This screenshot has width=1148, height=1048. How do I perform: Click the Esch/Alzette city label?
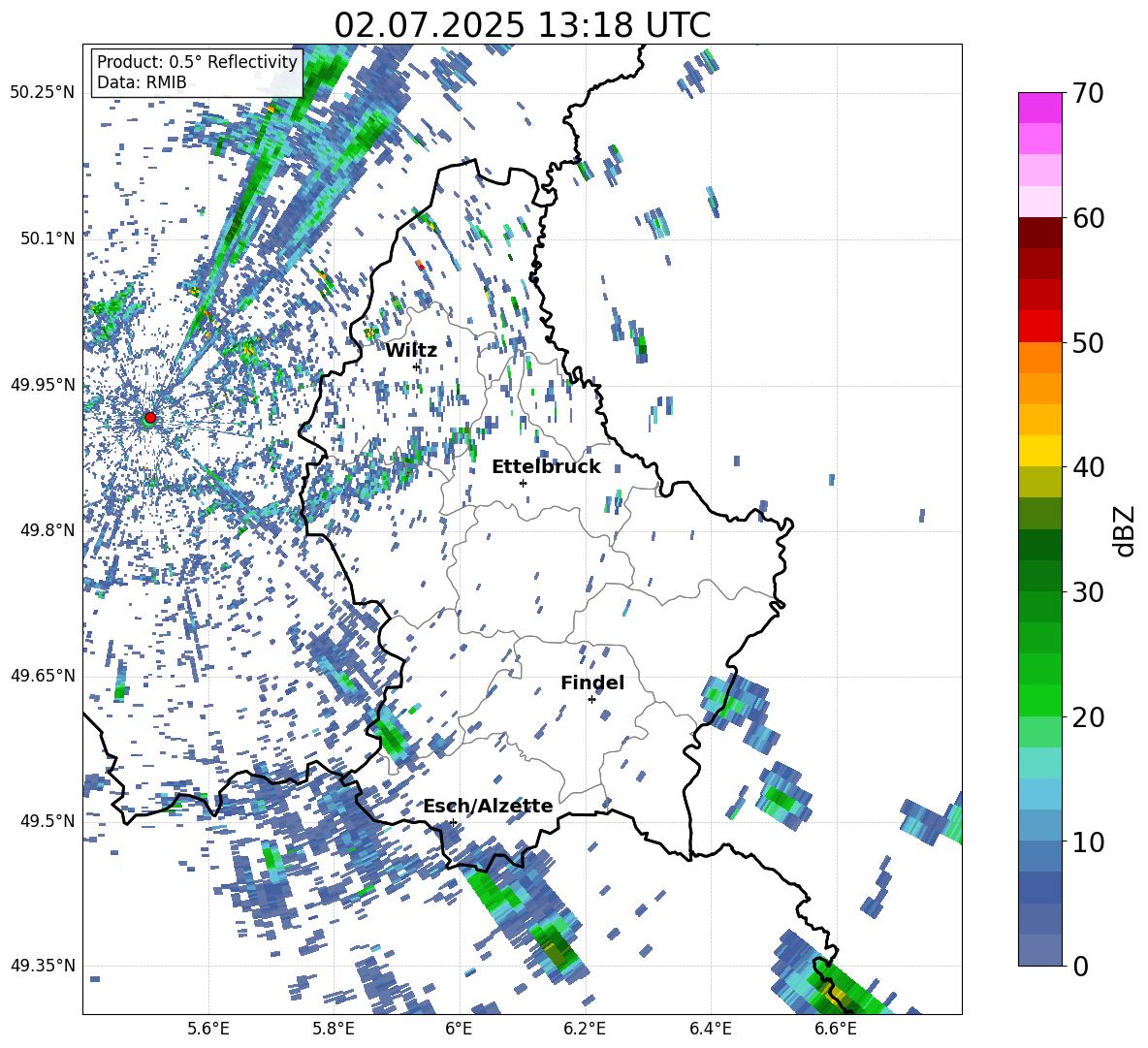(488, 806)
